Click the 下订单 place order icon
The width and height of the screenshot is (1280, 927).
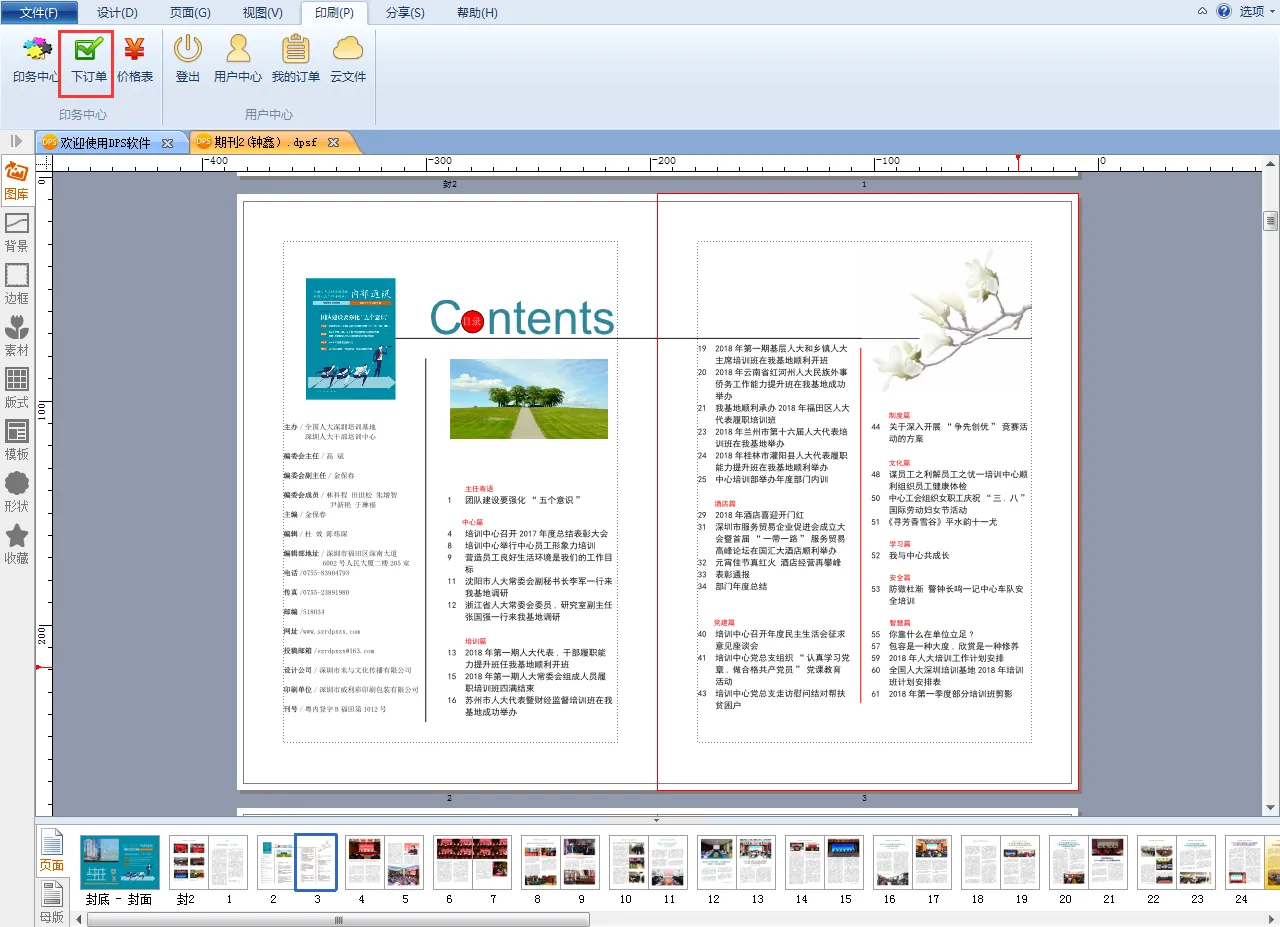88,59
